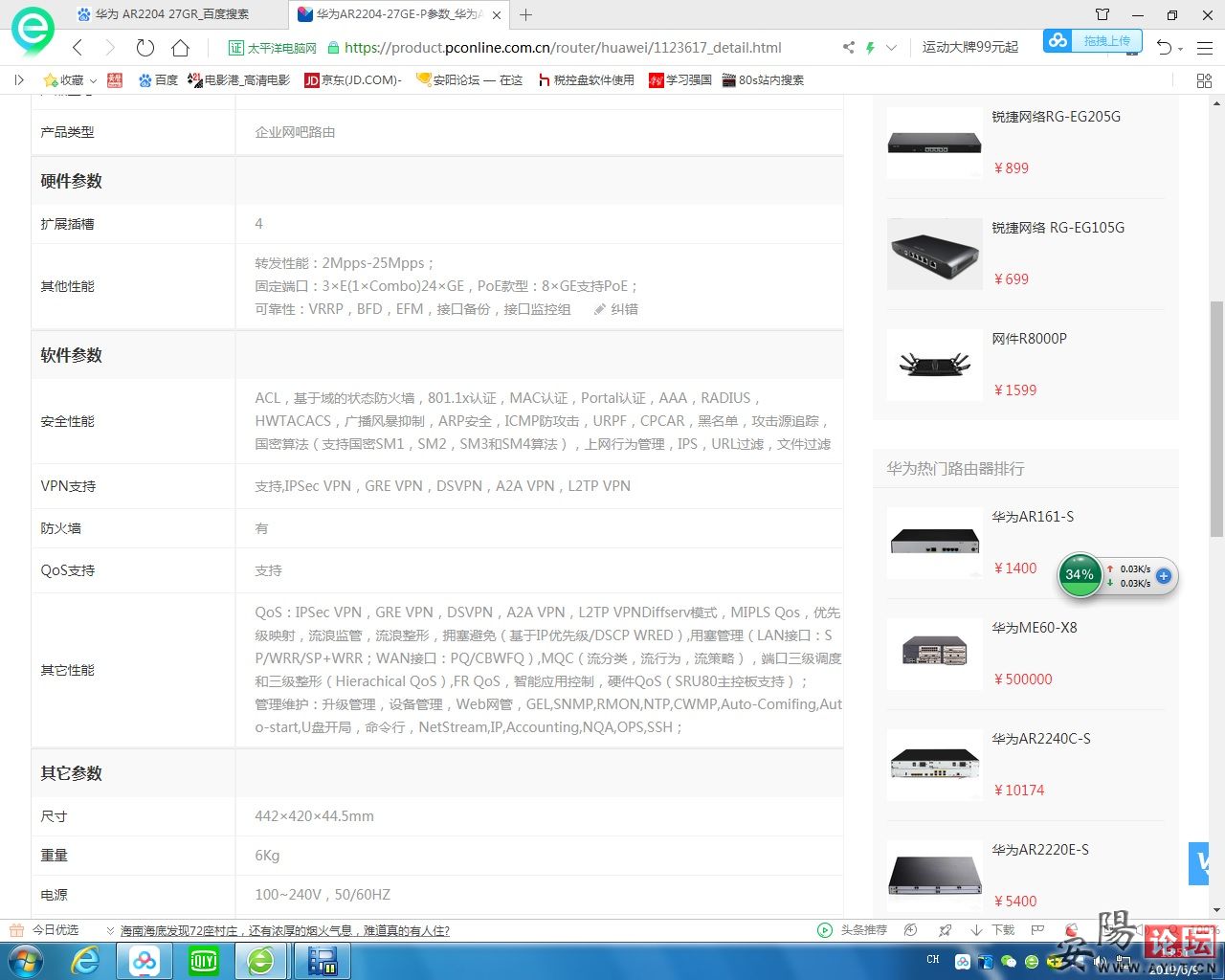Launch Internet Explorer from taskbar
This screenshot has height=980, width=1225.
[86, 961]
